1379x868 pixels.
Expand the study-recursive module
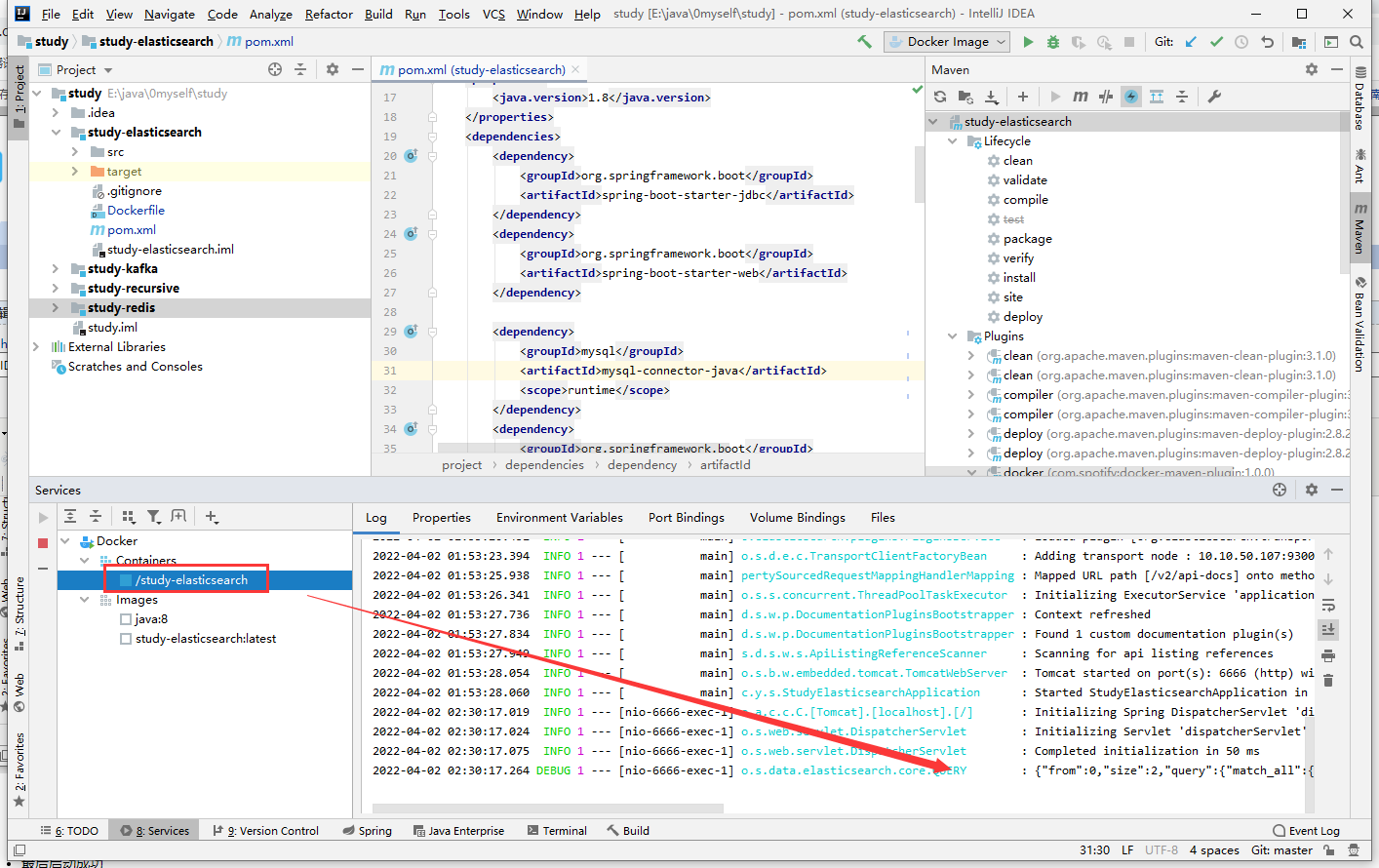(x=56, y=289)
